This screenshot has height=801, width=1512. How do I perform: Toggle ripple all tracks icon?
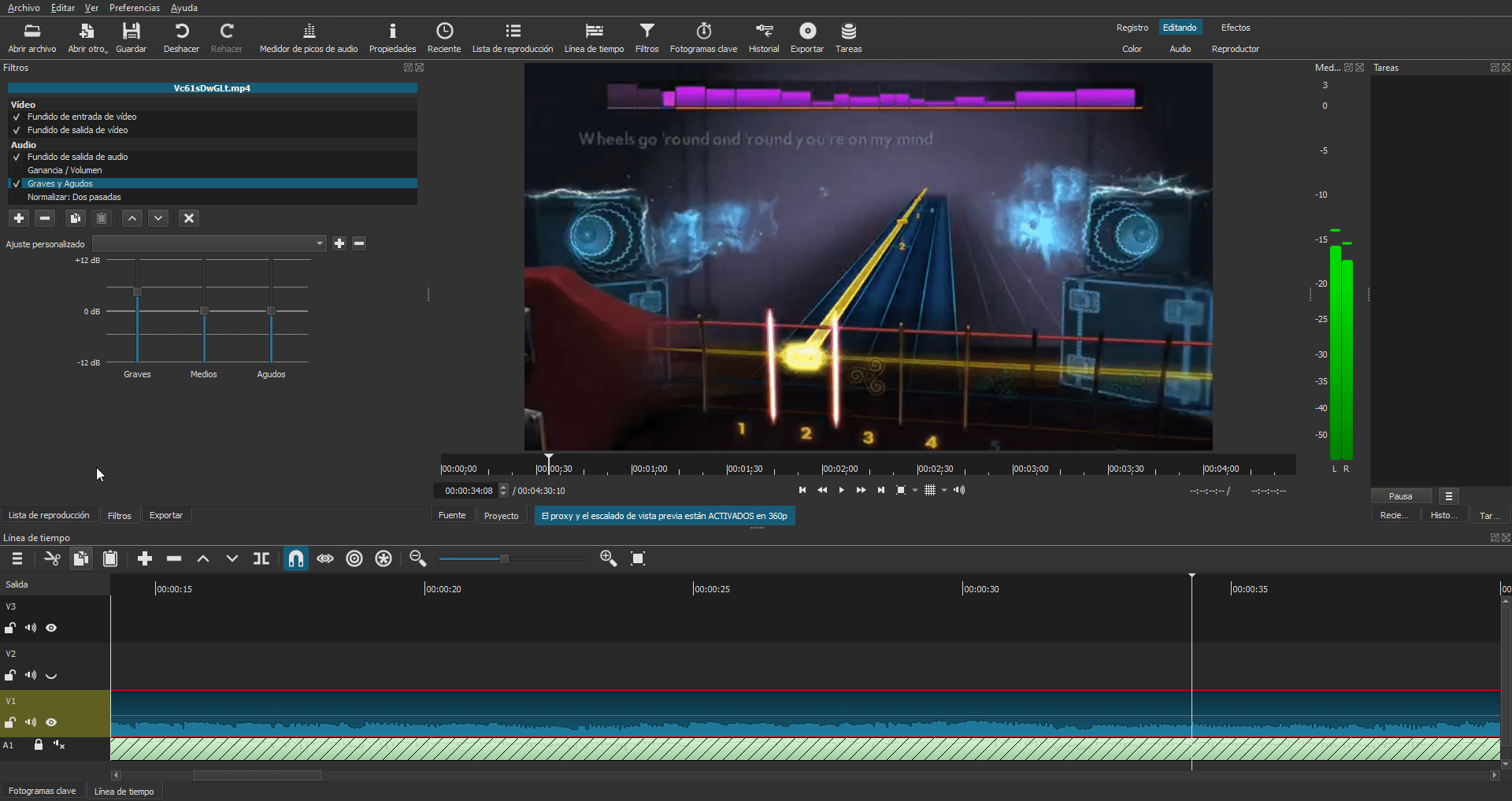[x=384, y=558]
